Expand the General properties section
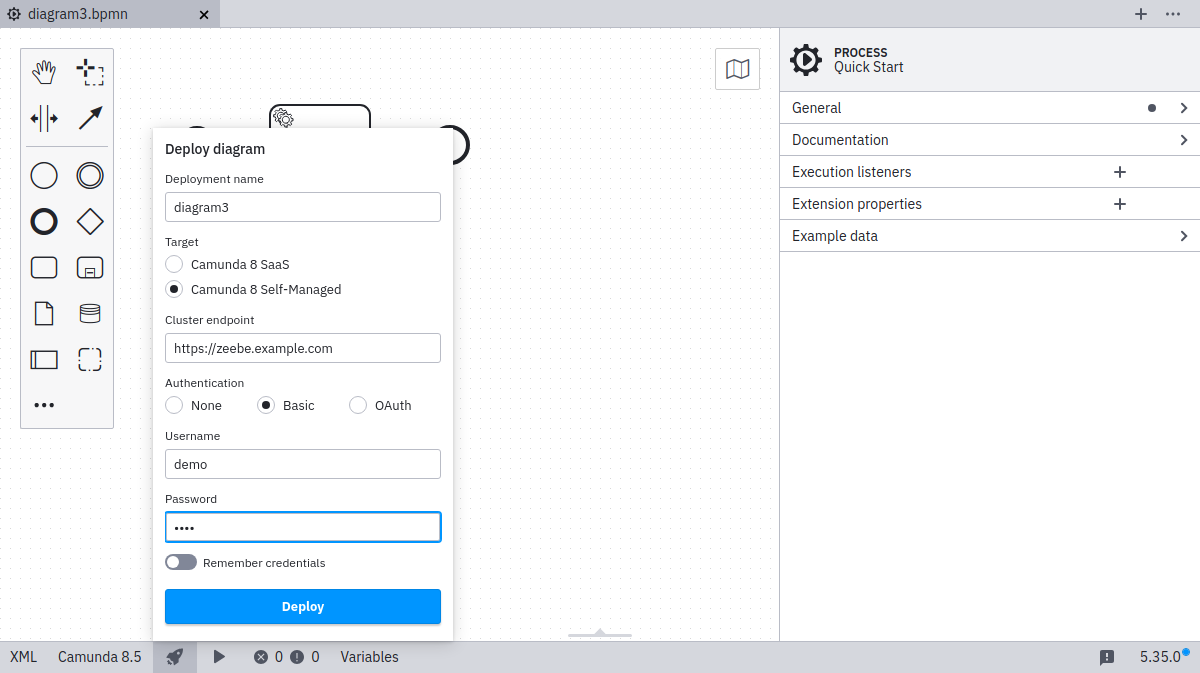This screenshot has width=1200, height=673. tap(988, 107)
